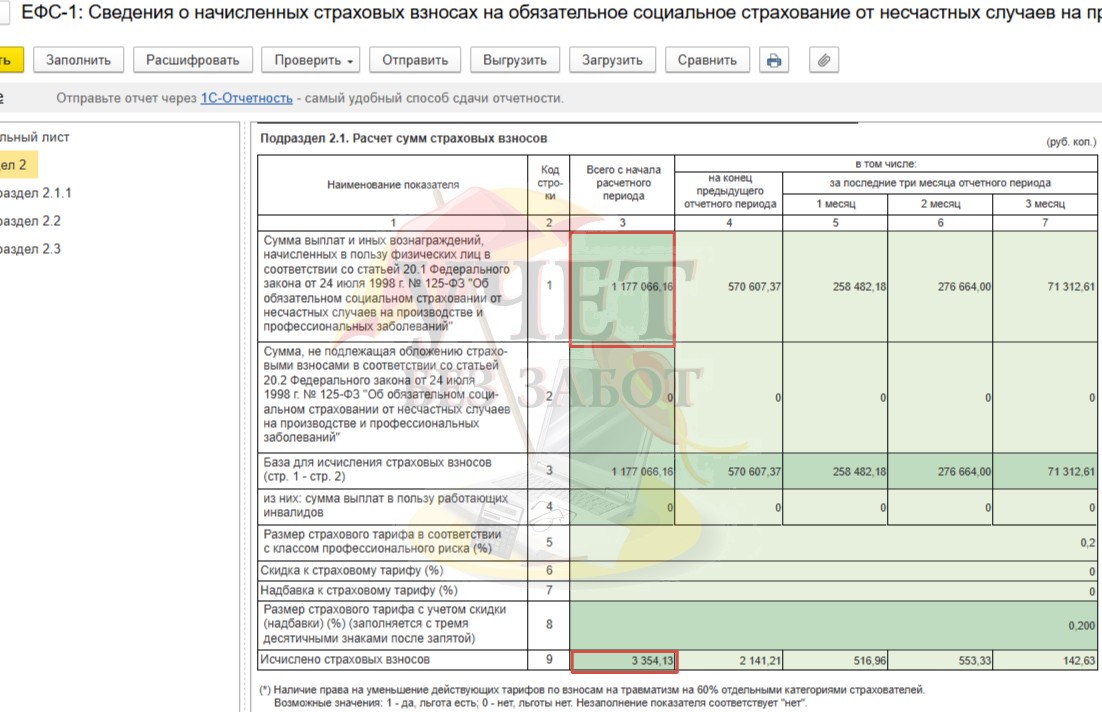Click the cell with value 516,96
The width and height of the screenshot is (1102, 712).
(835, 661)
